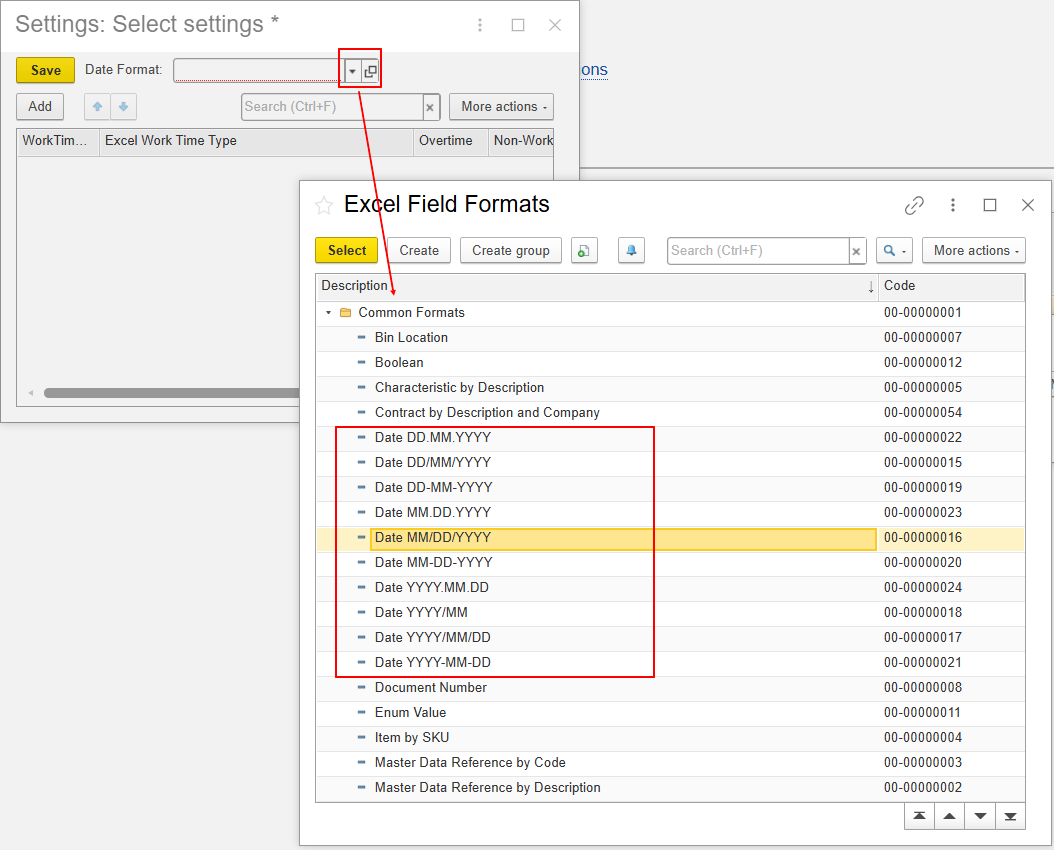Copy link via chain icon in Excel Field Formats
1054x850 pixels.
(914, 205)
